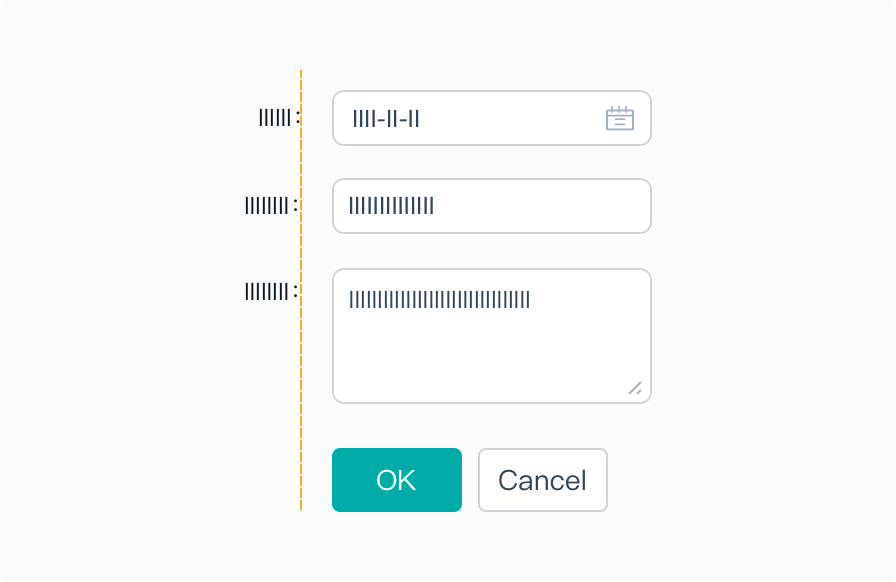Image resolution: width=896 pixels, height=582 pixels.
Task: Click the "Cancel" text in outlined button
Action: 542,480
